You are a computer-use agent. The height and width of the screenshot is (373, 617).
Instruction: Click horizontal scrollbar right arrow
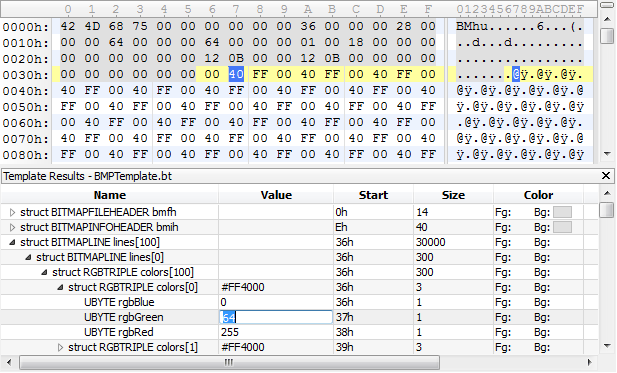coord(589,362)
